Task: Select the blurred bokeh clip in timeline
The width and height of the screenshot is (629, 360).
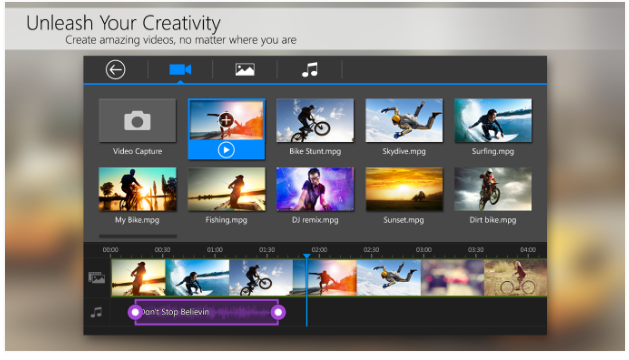Action: tap(452, 278)
